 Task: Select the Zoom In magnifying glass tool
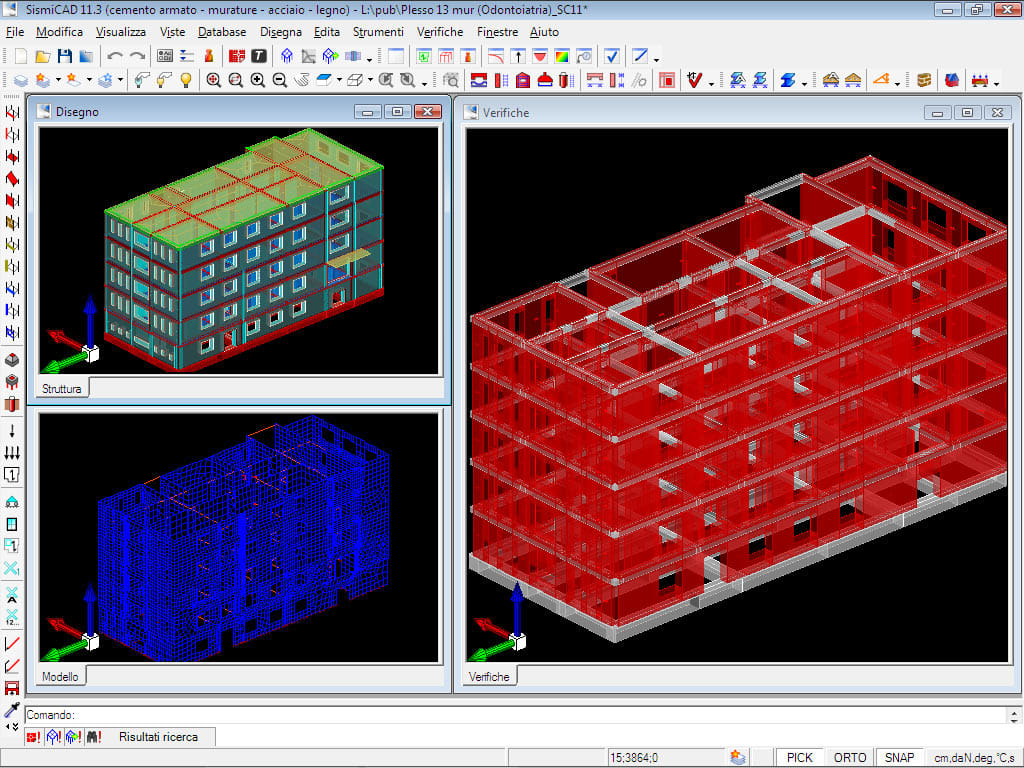255,80
